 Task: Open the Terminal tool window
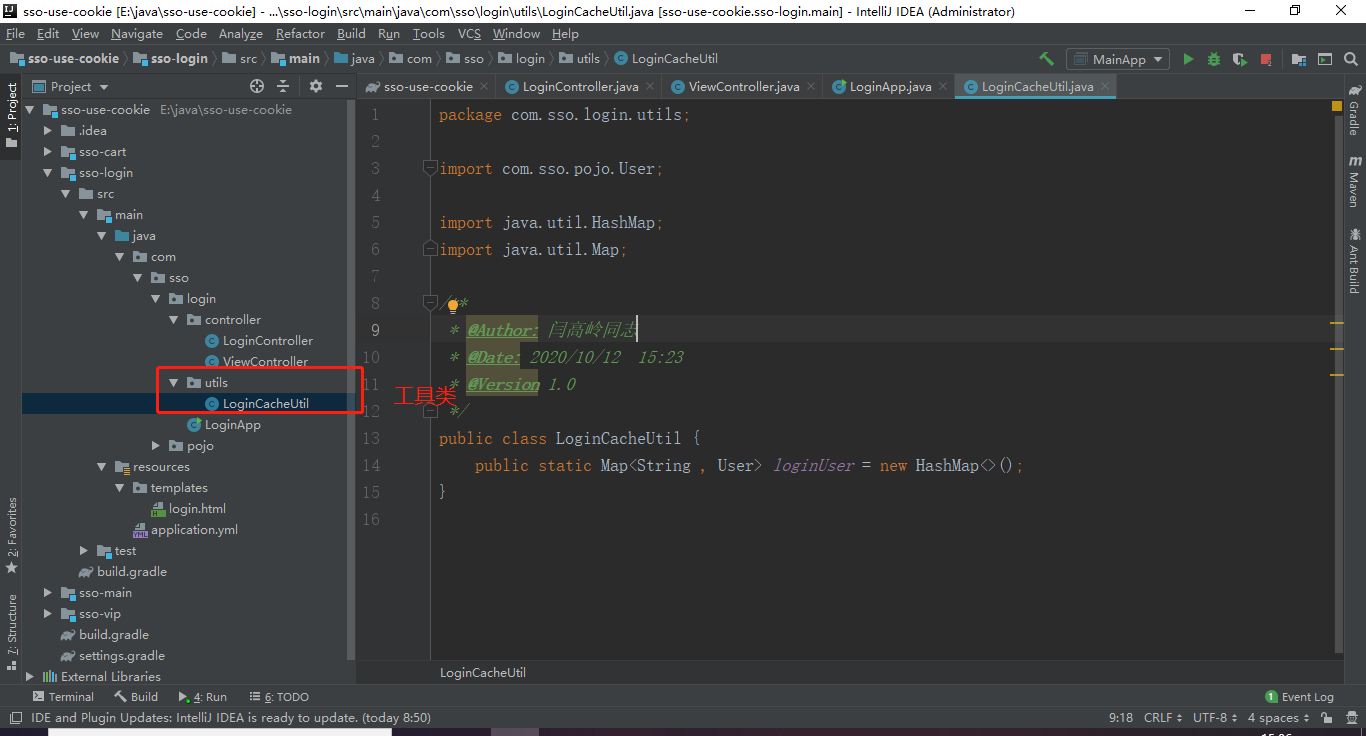point(63,697)
